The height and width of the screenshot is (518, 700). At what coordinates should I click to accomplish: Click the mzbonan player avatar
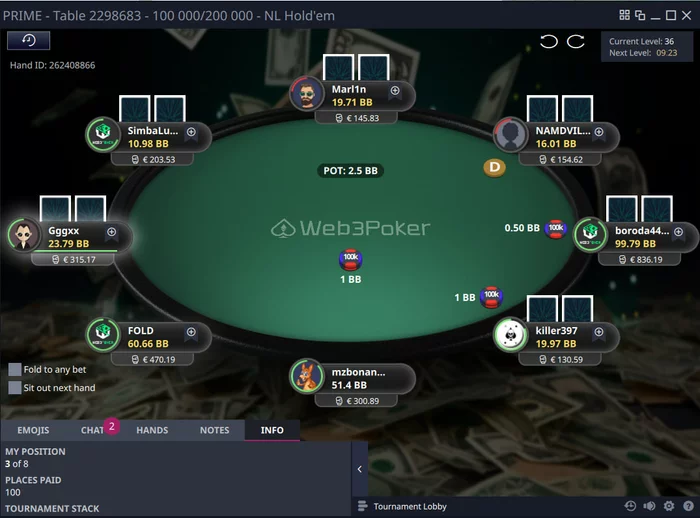[307, 376]
